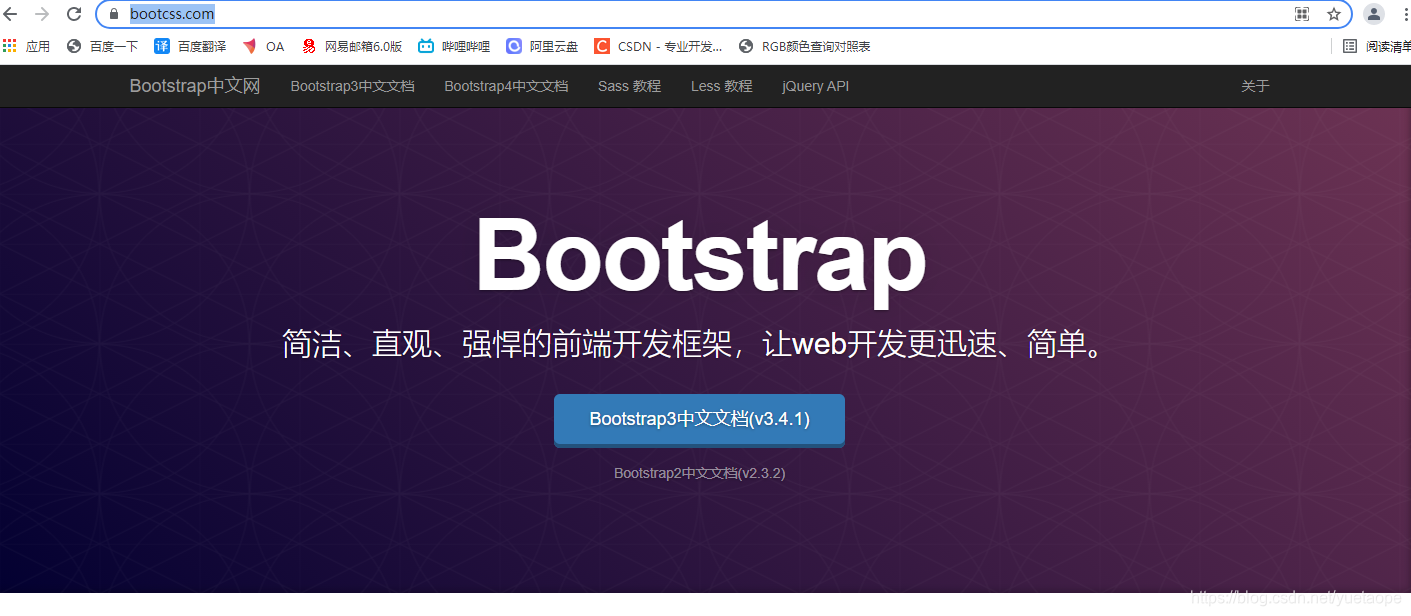Reload the page with the refresh icon
Screen dimensions: 1411x616
74,14
